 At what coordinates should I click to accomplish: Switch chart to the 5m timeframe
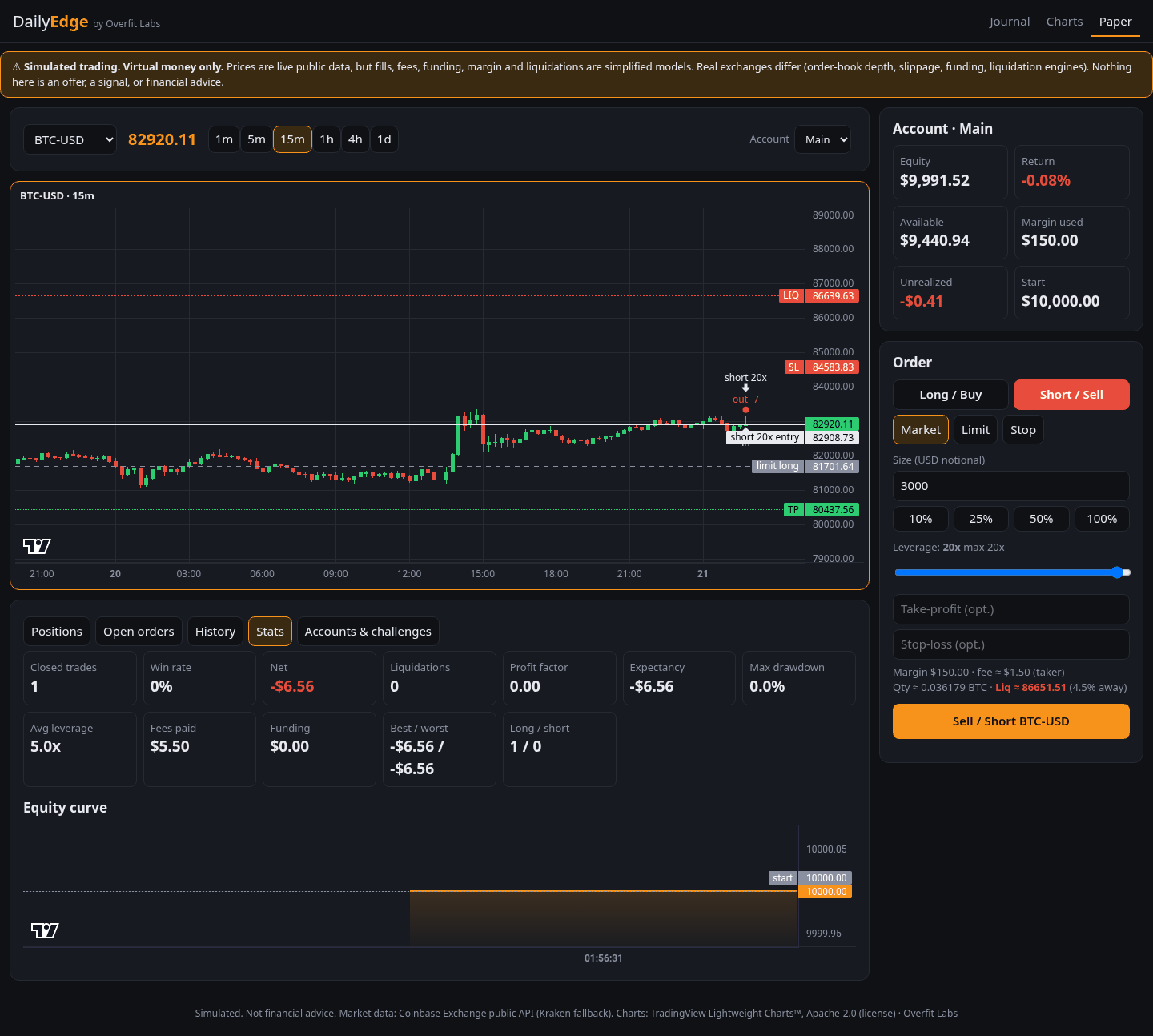[256, 139]
